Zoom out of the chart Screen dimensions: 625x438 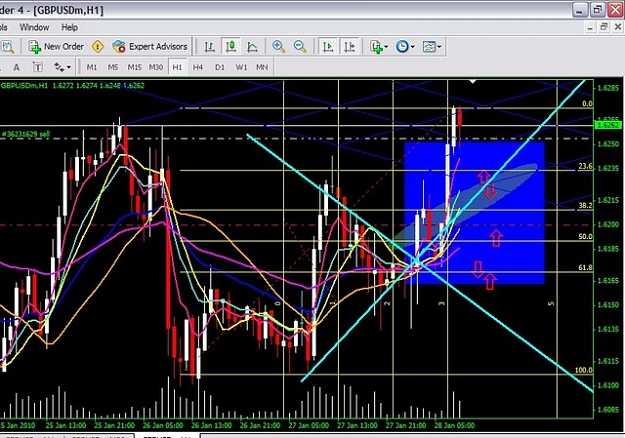[300, 47]
